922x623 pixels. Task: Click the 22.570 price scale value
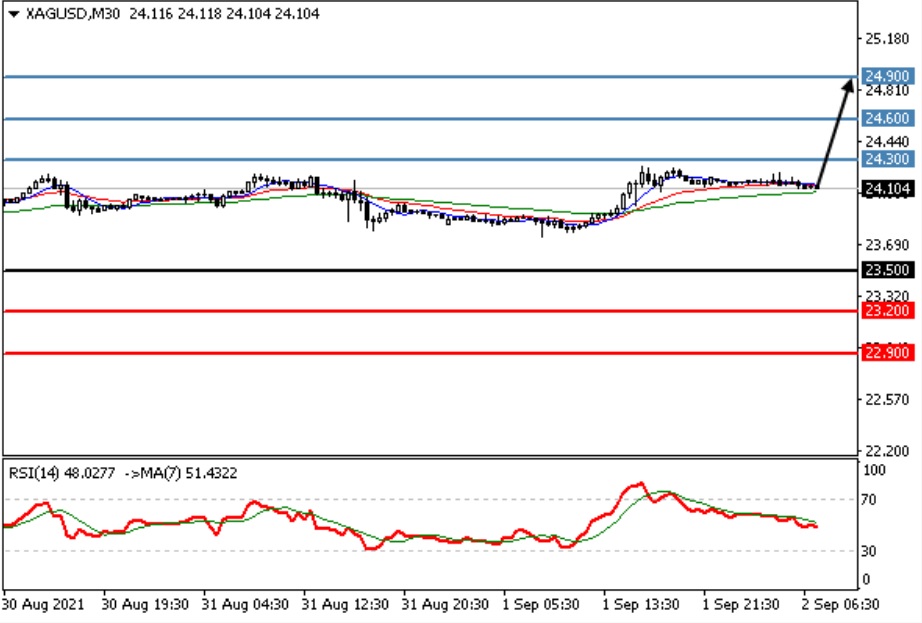click(x=887, y=400)
